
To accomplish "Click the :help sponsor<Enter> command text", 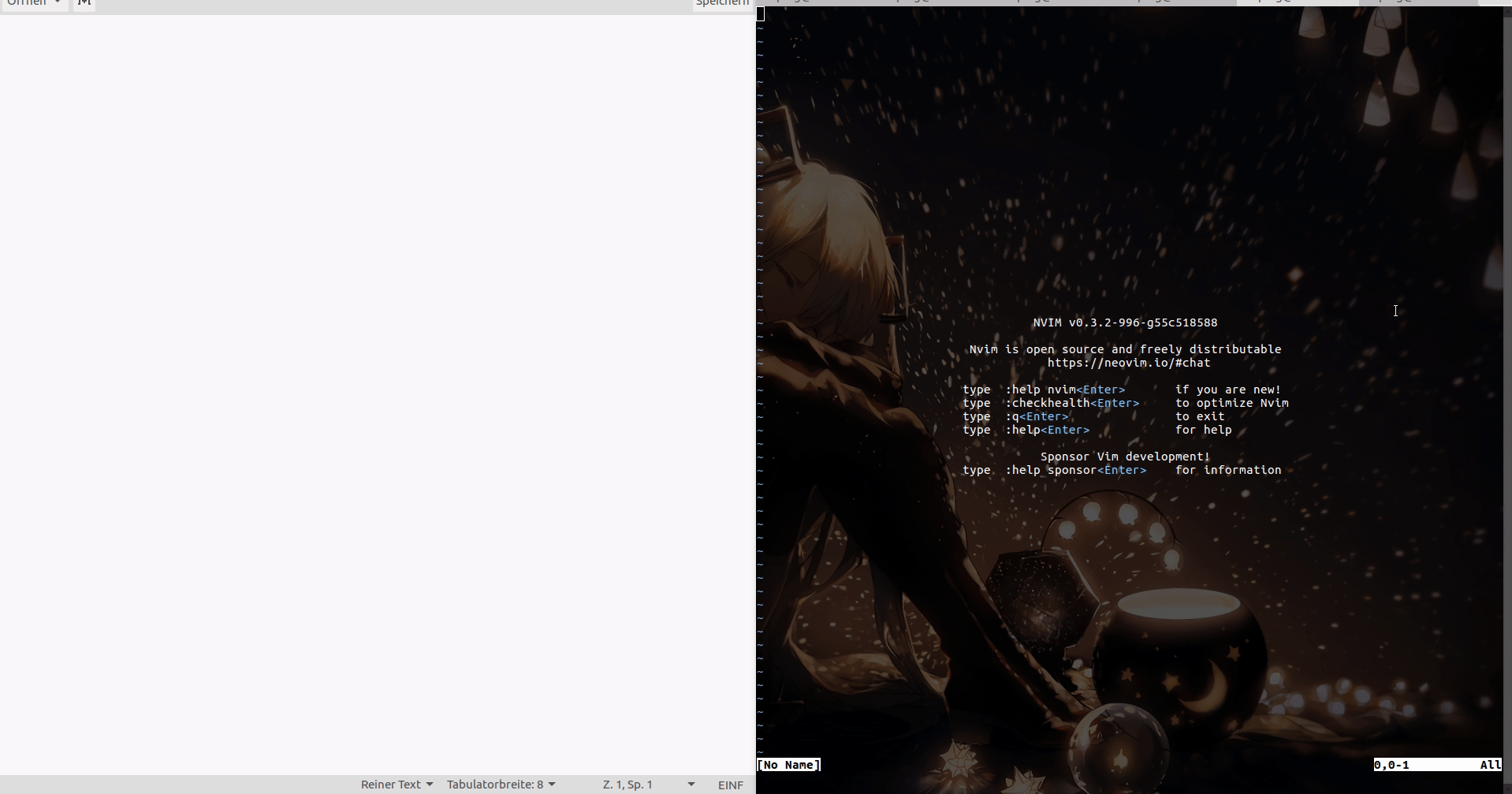I will point(1076,470).
